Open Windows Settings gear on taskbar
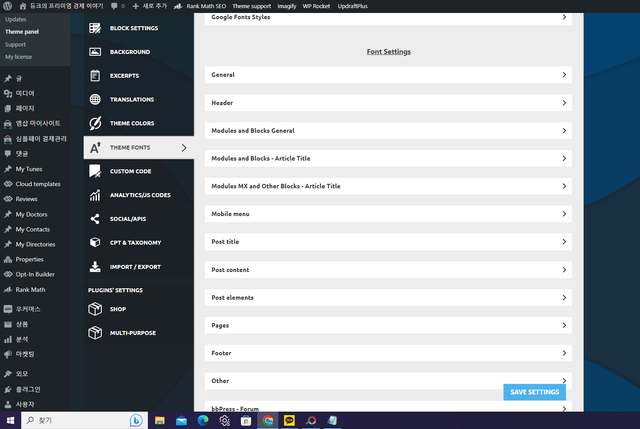The image size is (640, 429). click(224, 420)
